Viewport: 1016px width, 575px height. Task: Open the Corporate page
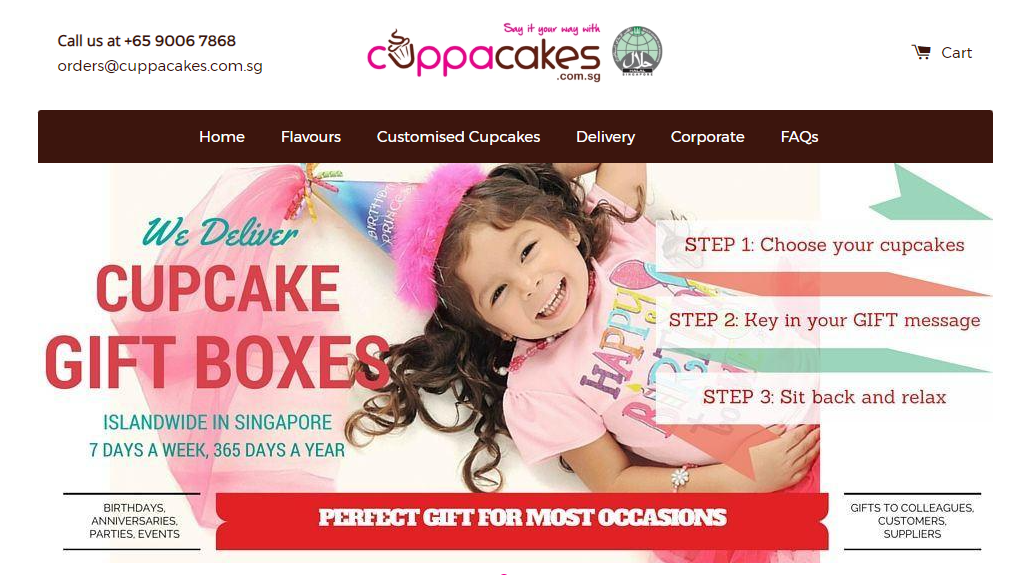coord(708,137)
